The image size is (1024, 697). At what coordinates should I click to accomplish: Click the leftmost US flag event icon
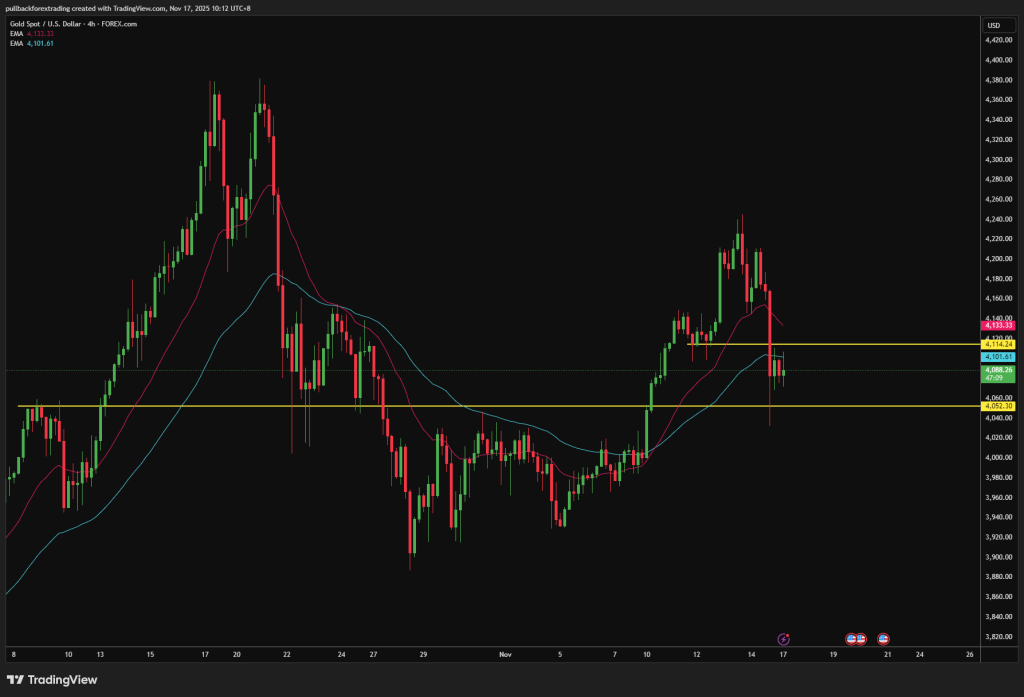click(x=852, y=638)
